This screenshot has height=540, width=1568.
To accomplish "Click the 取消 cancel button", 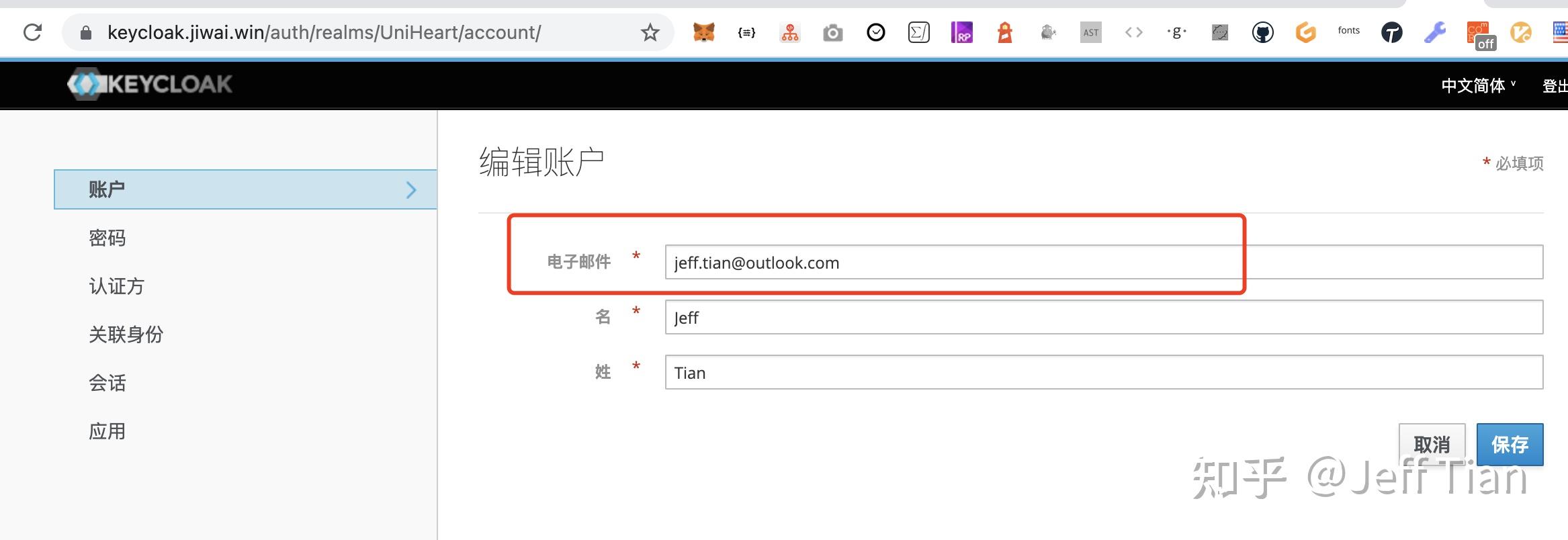I will point(1432,444).
